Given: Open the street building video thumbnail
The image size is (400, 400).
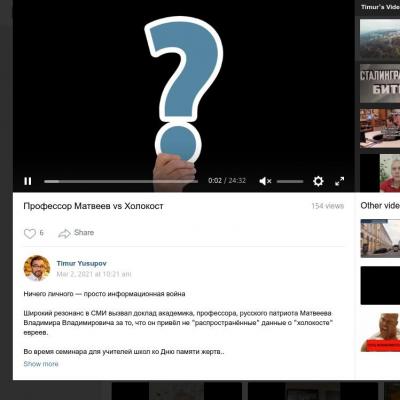Looking at the screenshot, I should click(x=380, y=238).
